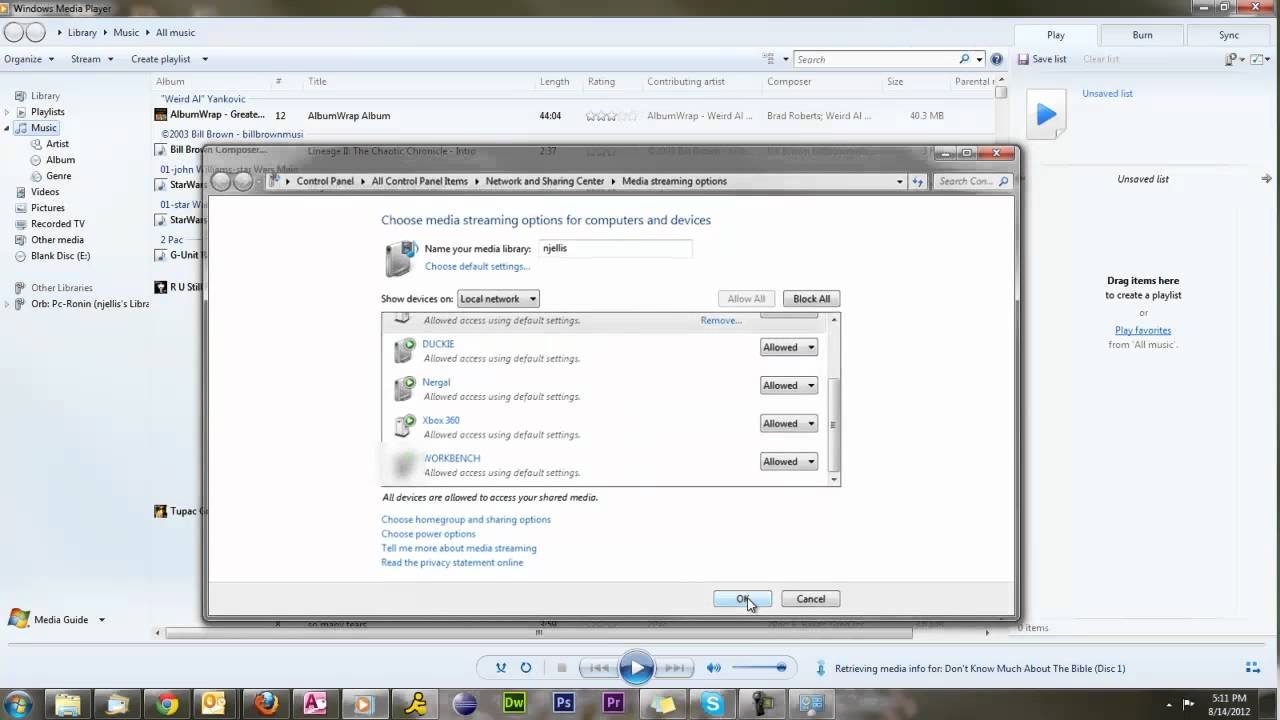
Task: Click the Previous track button
Action: pyautogui.click(x=599, y=667)
